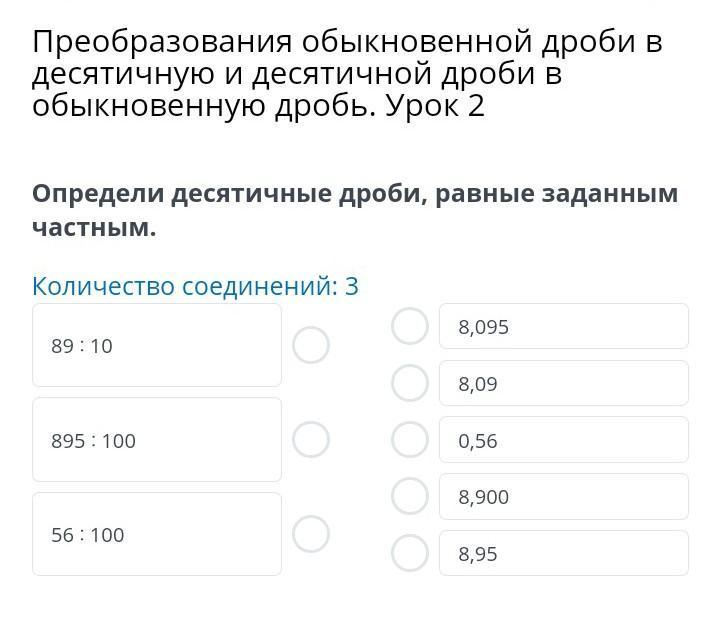Click the 89 : 10 quotient card

click(157, 346)
